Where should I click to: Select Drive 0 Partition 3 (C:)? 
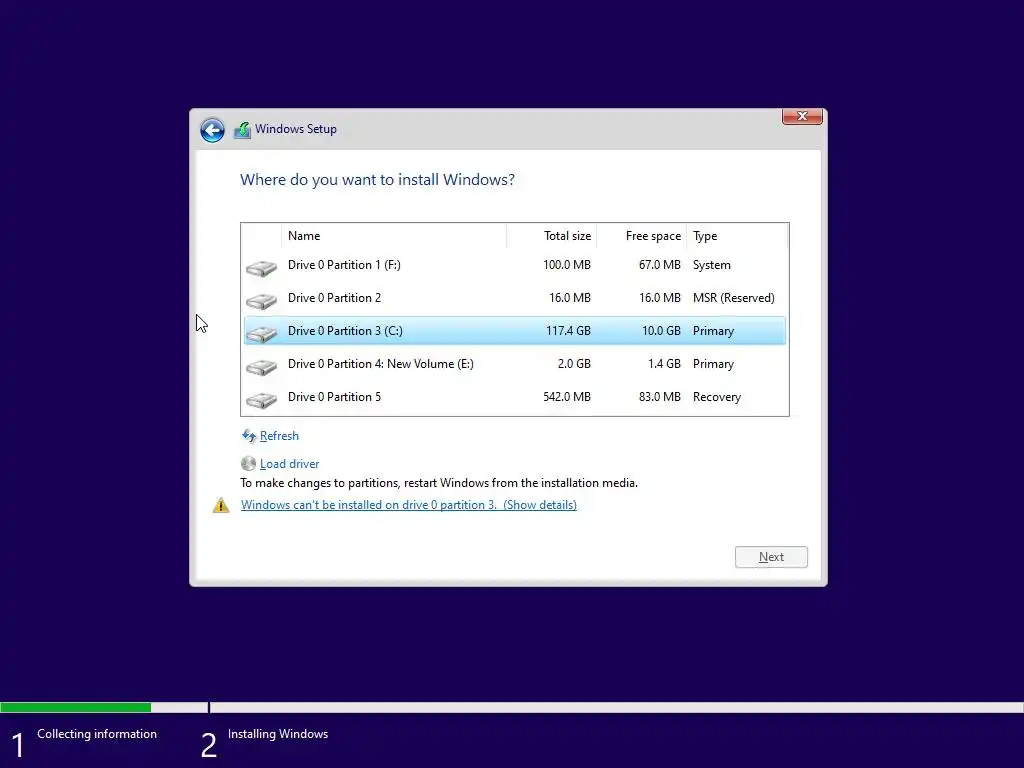515,330
